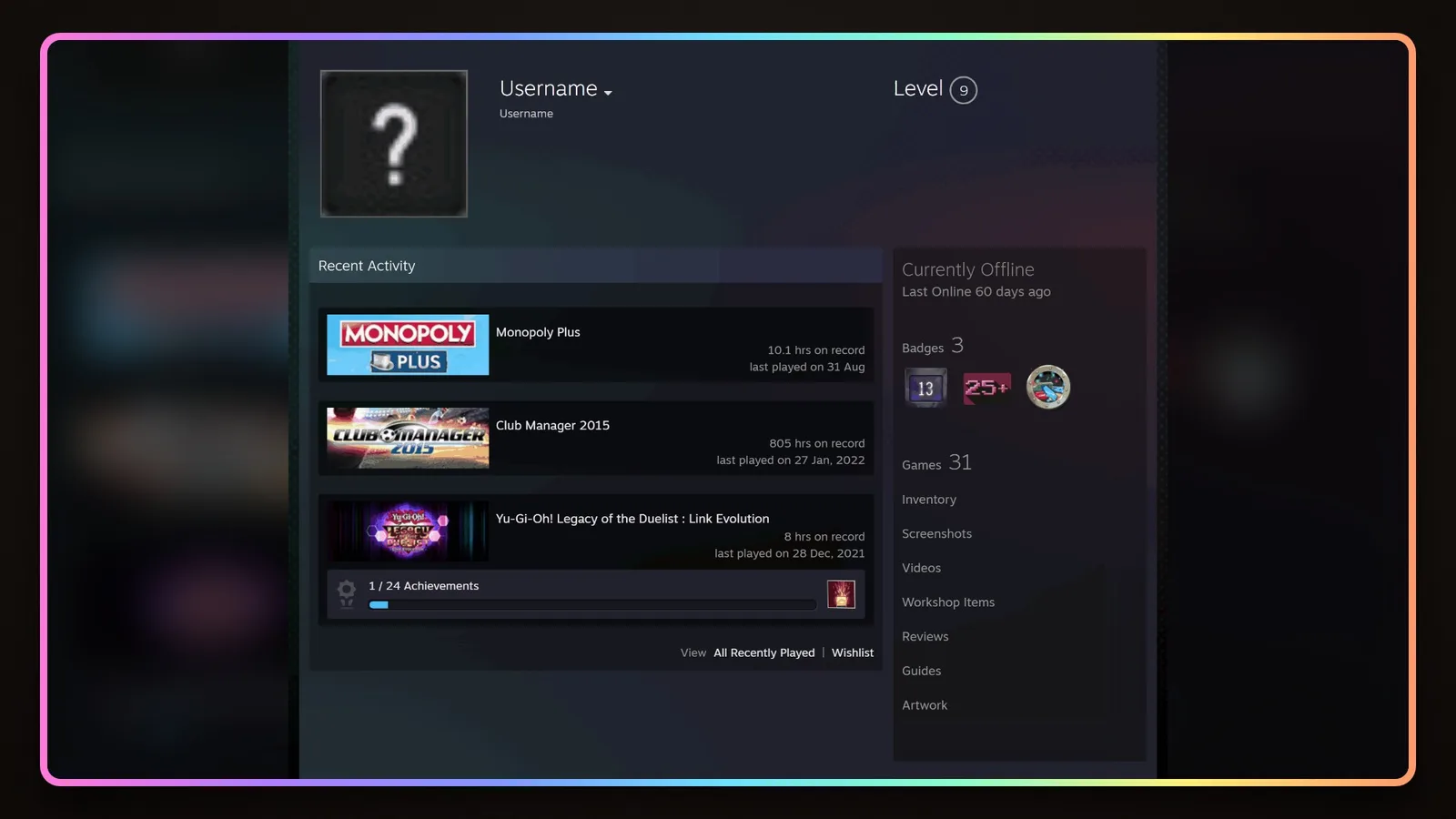This screenshot has width=1456, height=819.
Task: Open the Workshop Items page
Action: (x=948, y=602)
